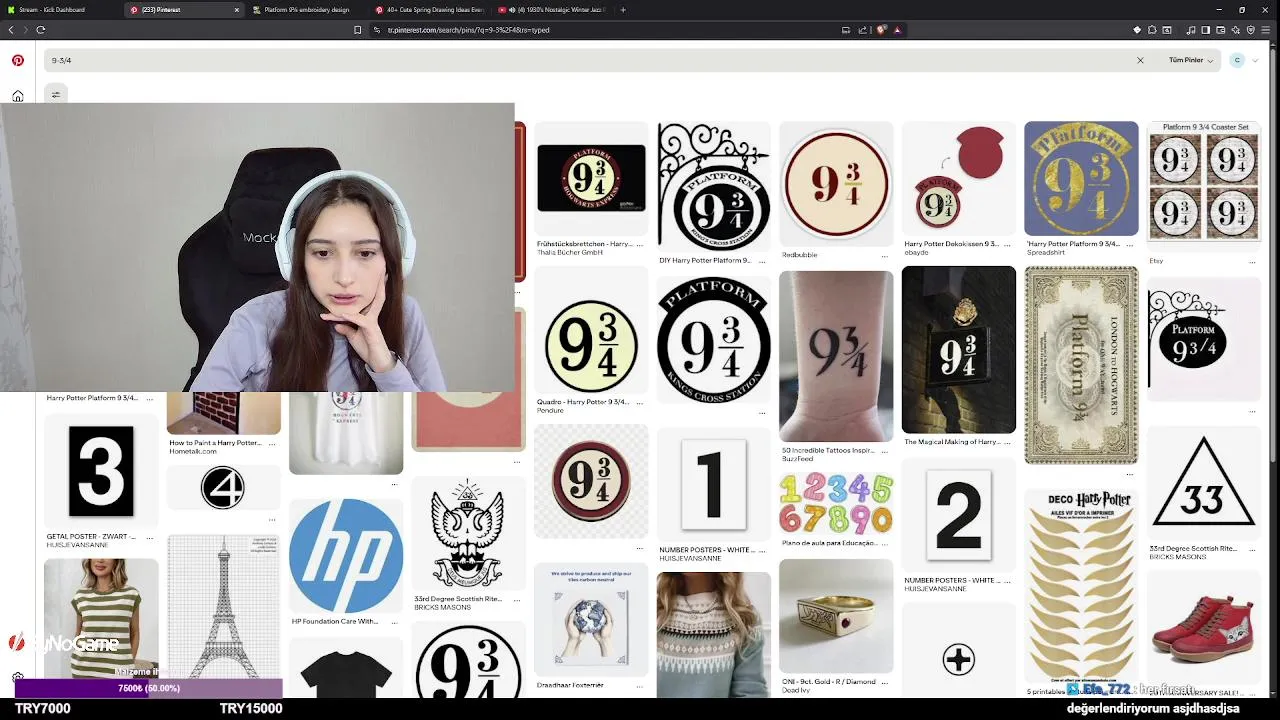Open the browser hamburger menu
The height and width of the screenshot is (720, 1280).
coord(1267,30)
